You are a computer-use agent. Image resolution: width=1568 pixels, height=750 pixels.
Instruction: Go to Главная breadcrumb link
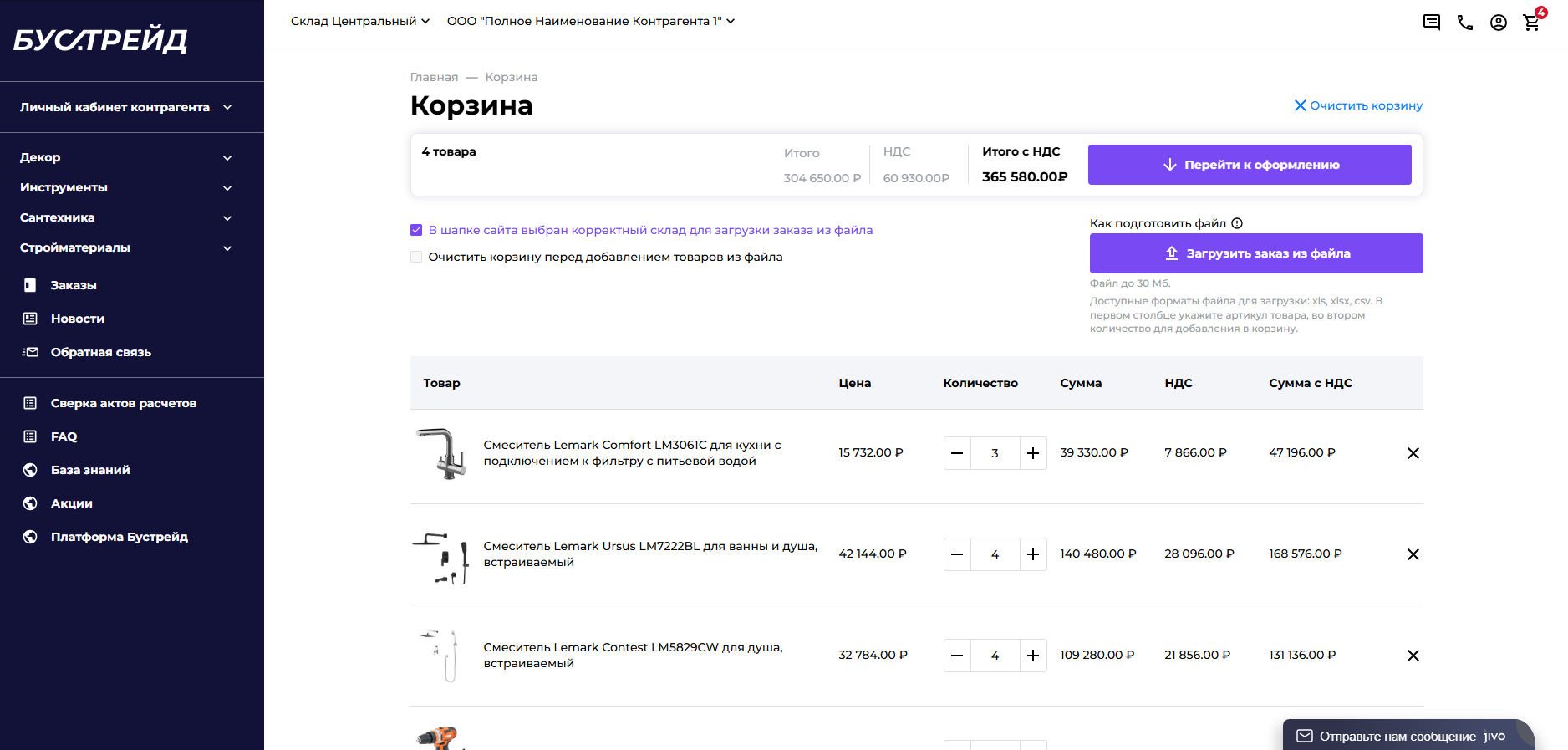click(434, 77)
